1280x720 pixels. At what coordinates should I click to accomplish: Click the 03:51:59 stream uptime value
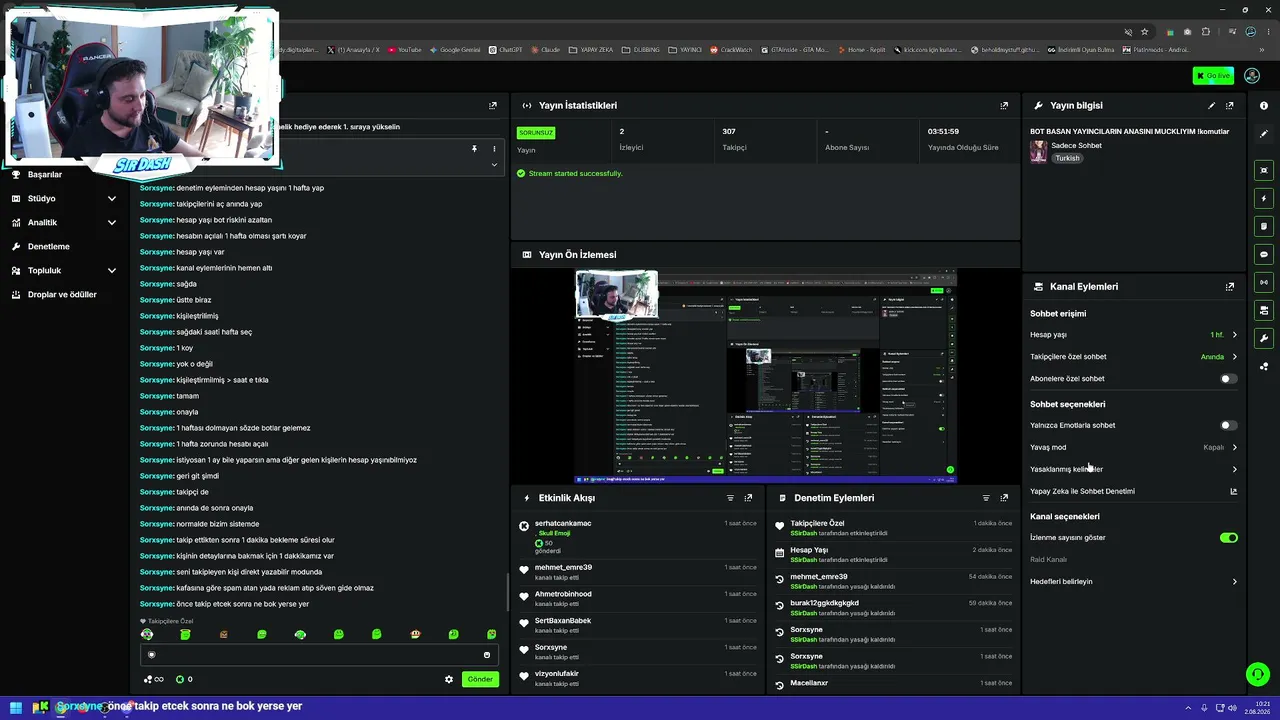coord(943,131)
